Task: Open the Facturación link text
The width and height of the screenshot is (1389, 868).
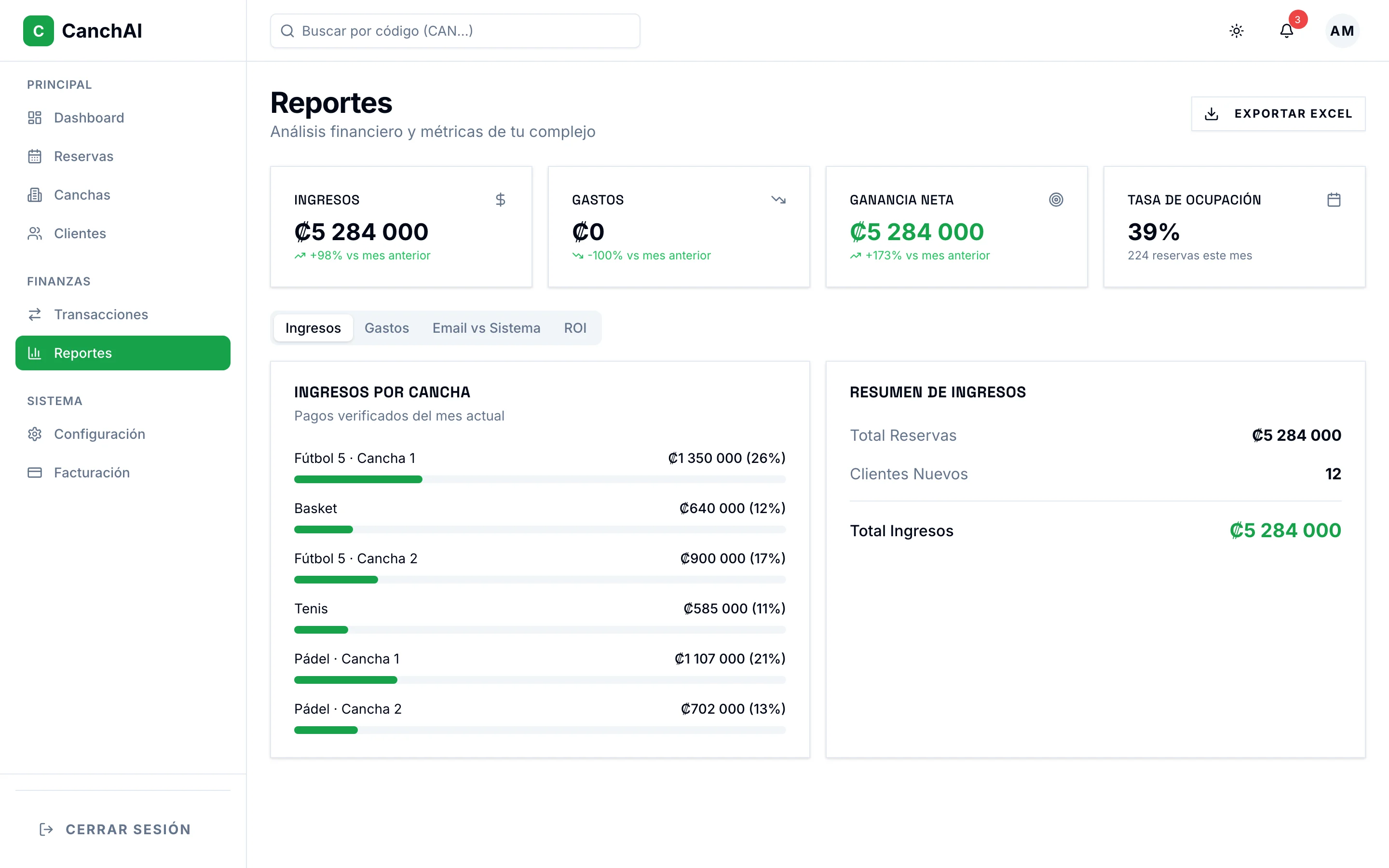Action: (92, 472)
